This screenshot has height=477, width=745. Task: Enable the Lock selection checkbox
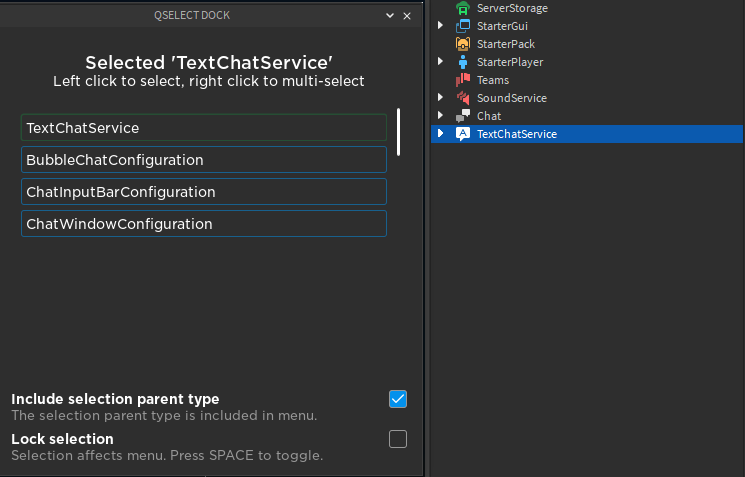pyautogui.click(x=398, y=438)
